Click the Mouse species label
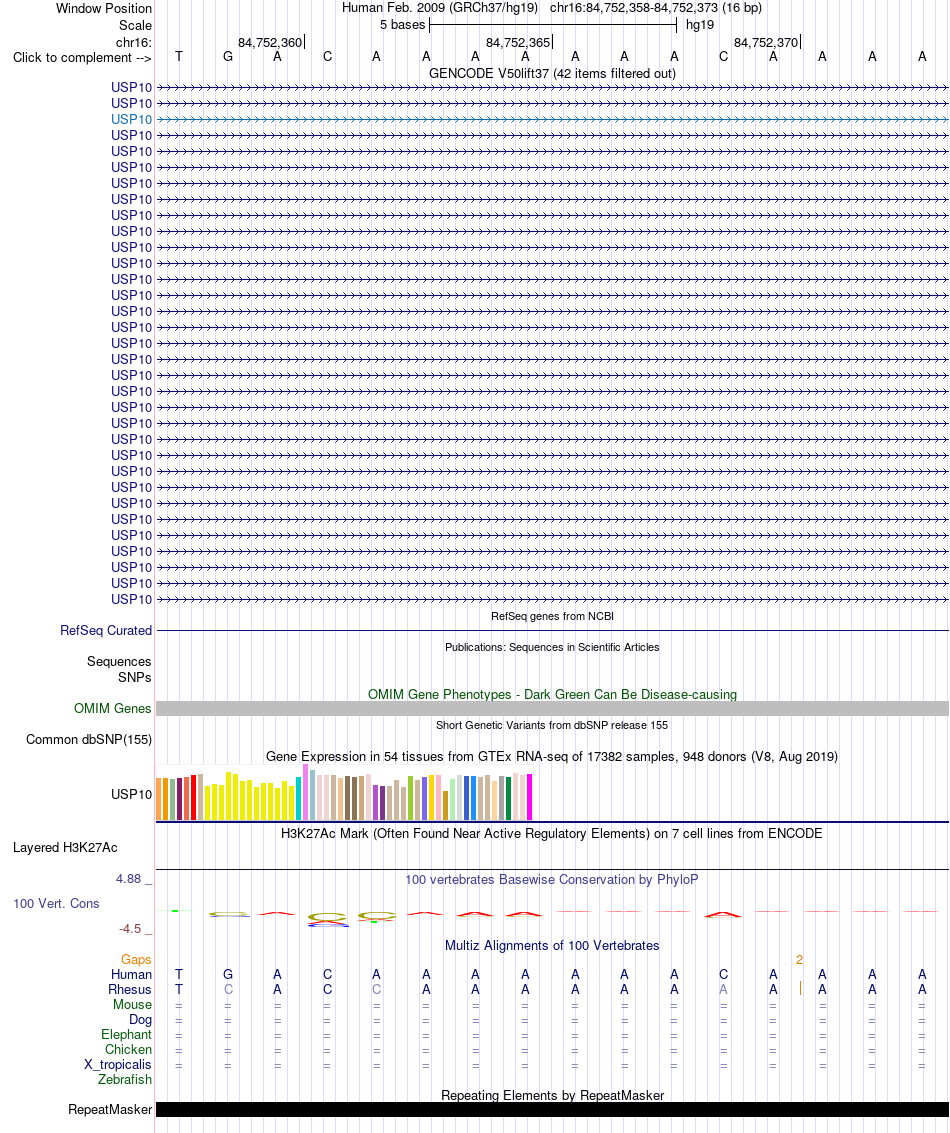The height and width of the screenshot is (1133, 950). click(132, 1004)
